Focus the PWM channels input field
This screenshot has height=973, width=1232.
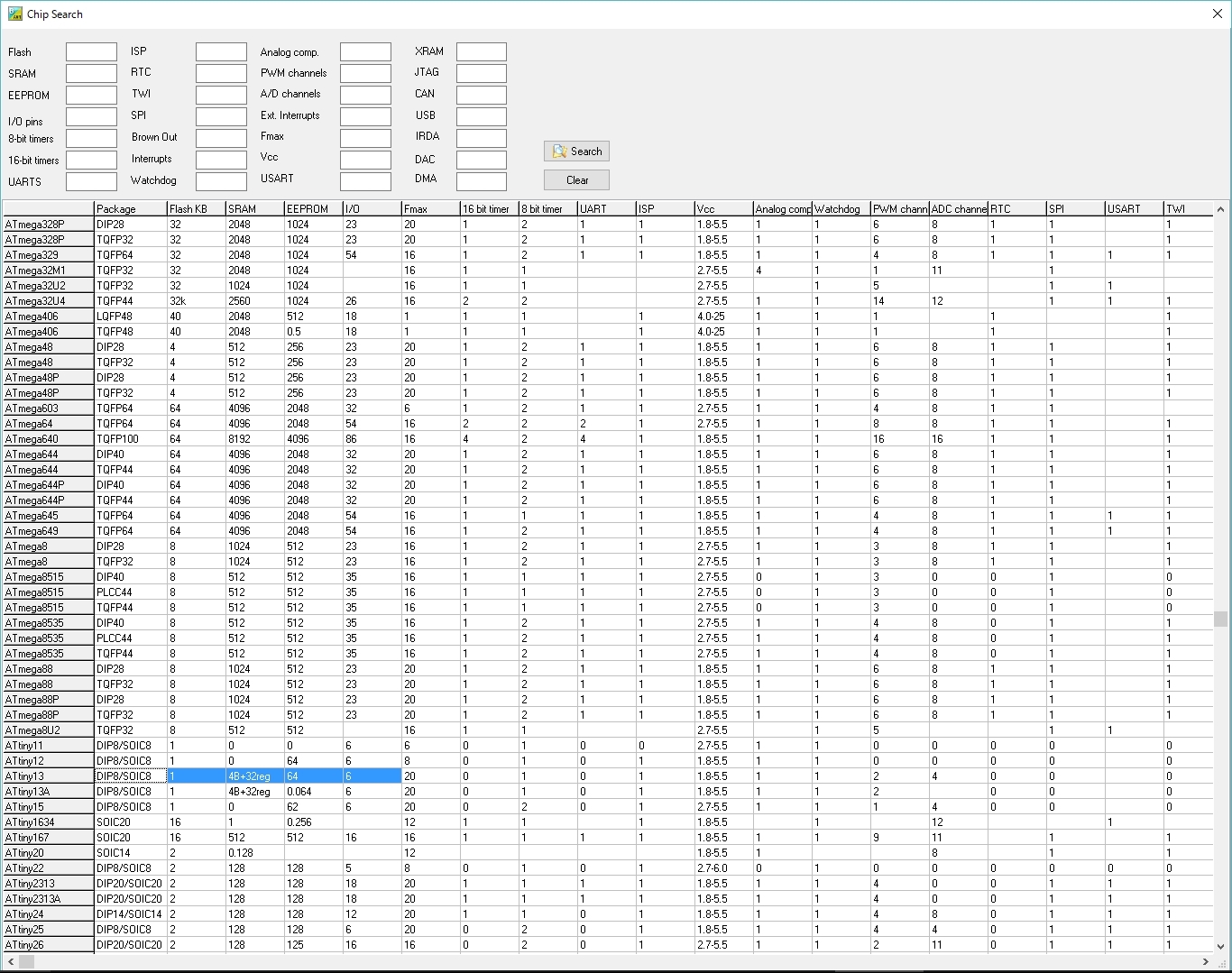point(365,74)
